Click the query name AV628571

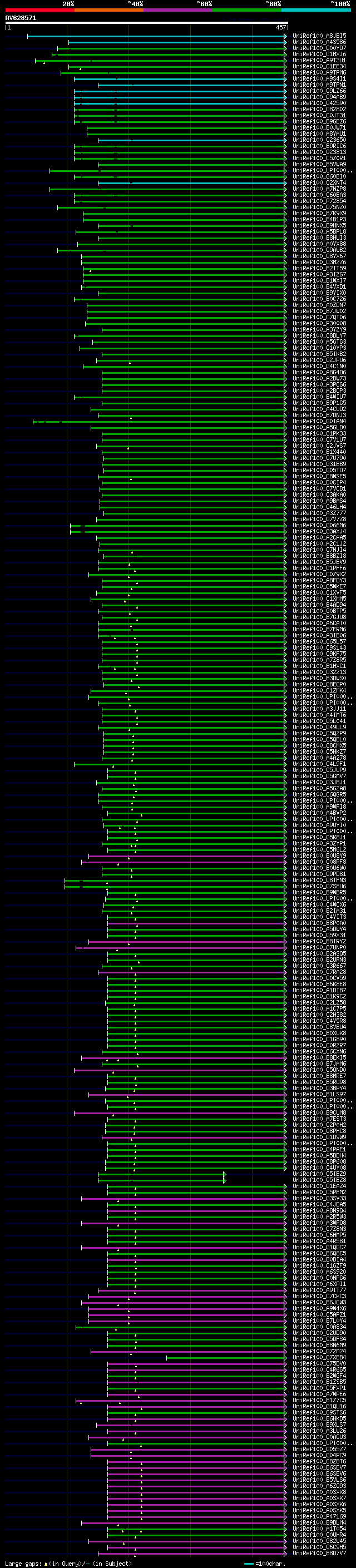pyautogui.click(x=21, y=18)
